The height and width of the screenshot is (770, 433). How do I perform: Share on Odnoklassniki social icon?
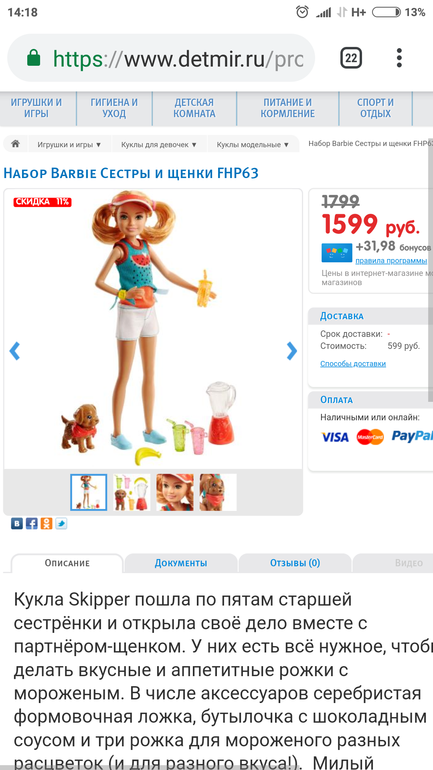click(x=47, y=523)
